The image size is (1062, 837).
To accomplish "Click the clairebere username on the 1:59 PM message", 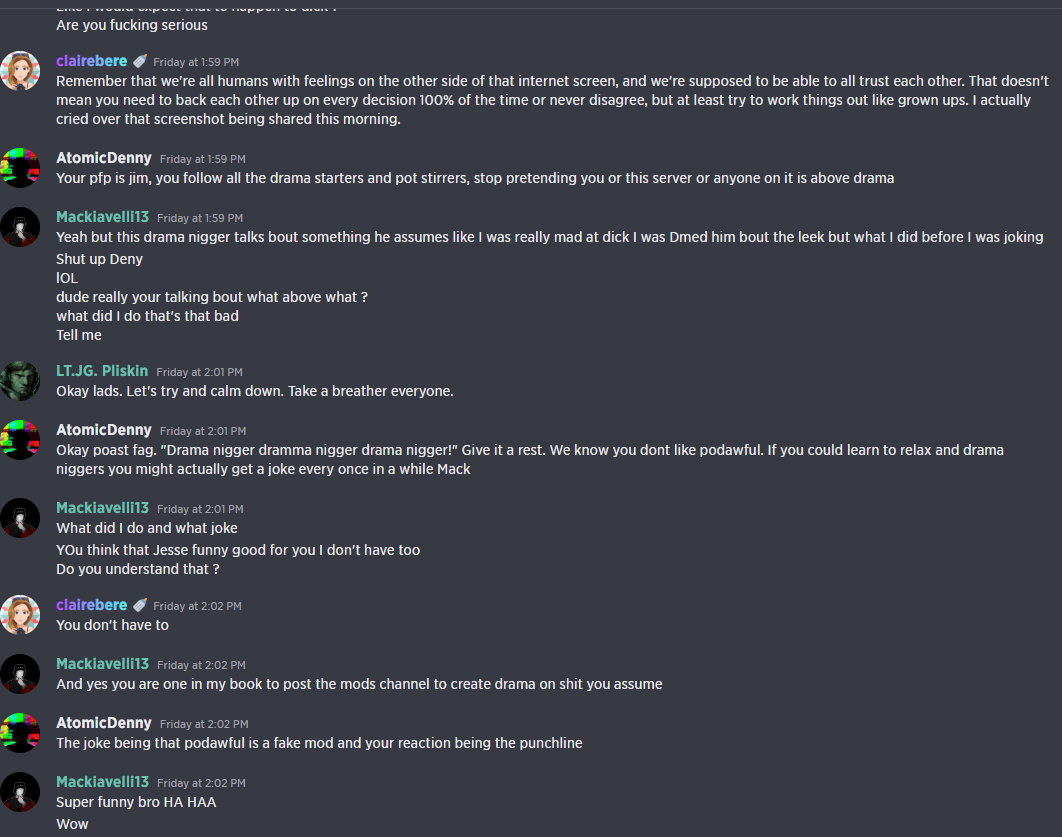I will point(92,61).
